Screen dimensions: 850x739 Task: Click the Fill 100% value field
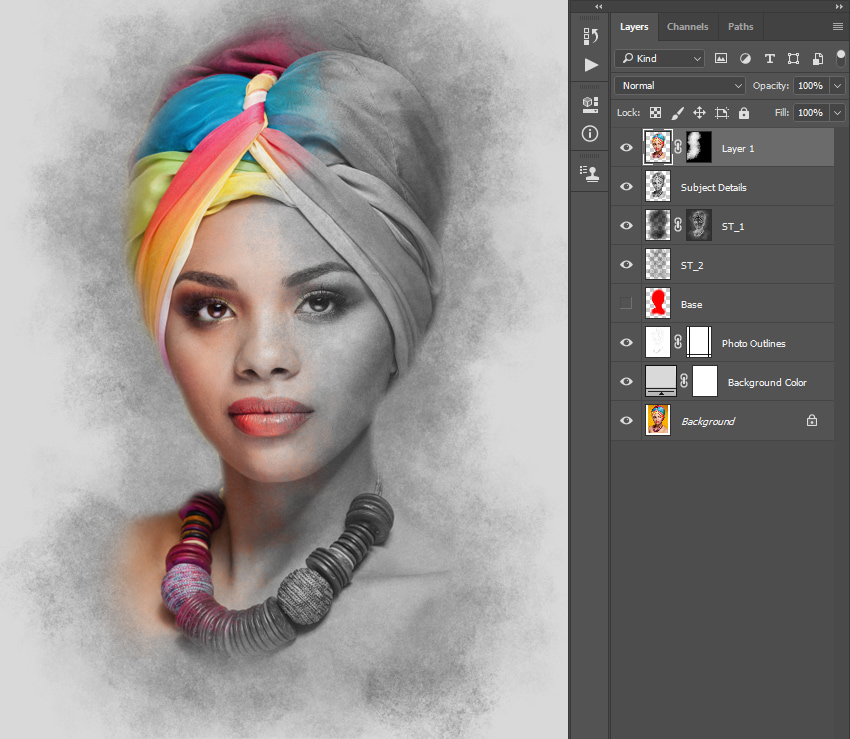[810, 113]
